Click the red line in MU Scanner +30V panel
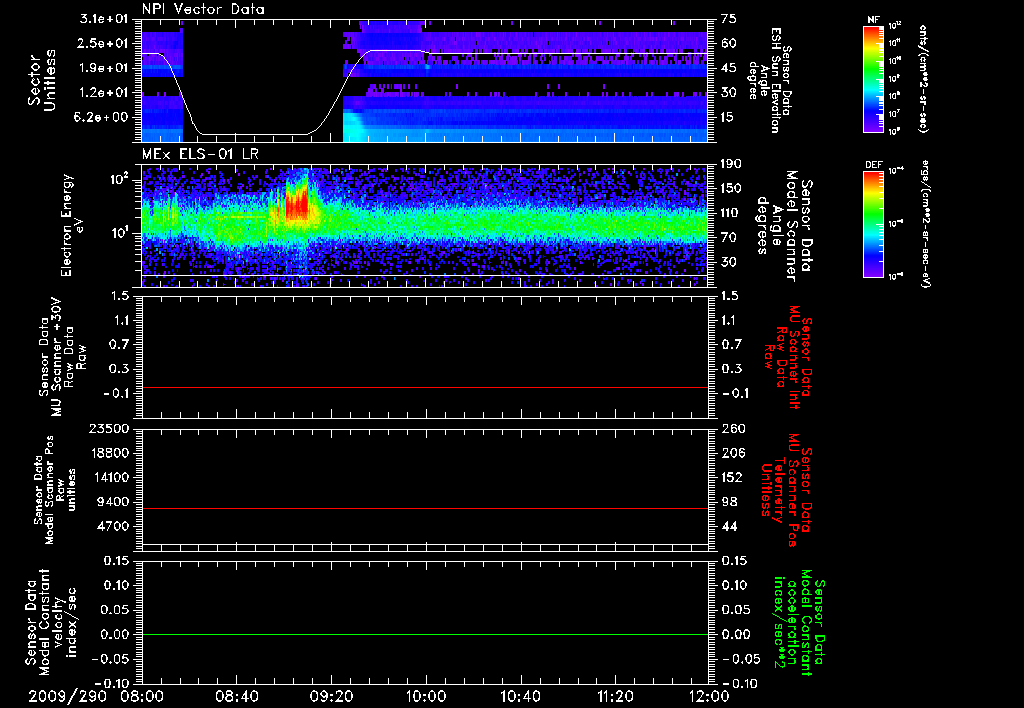 point(425,387)
